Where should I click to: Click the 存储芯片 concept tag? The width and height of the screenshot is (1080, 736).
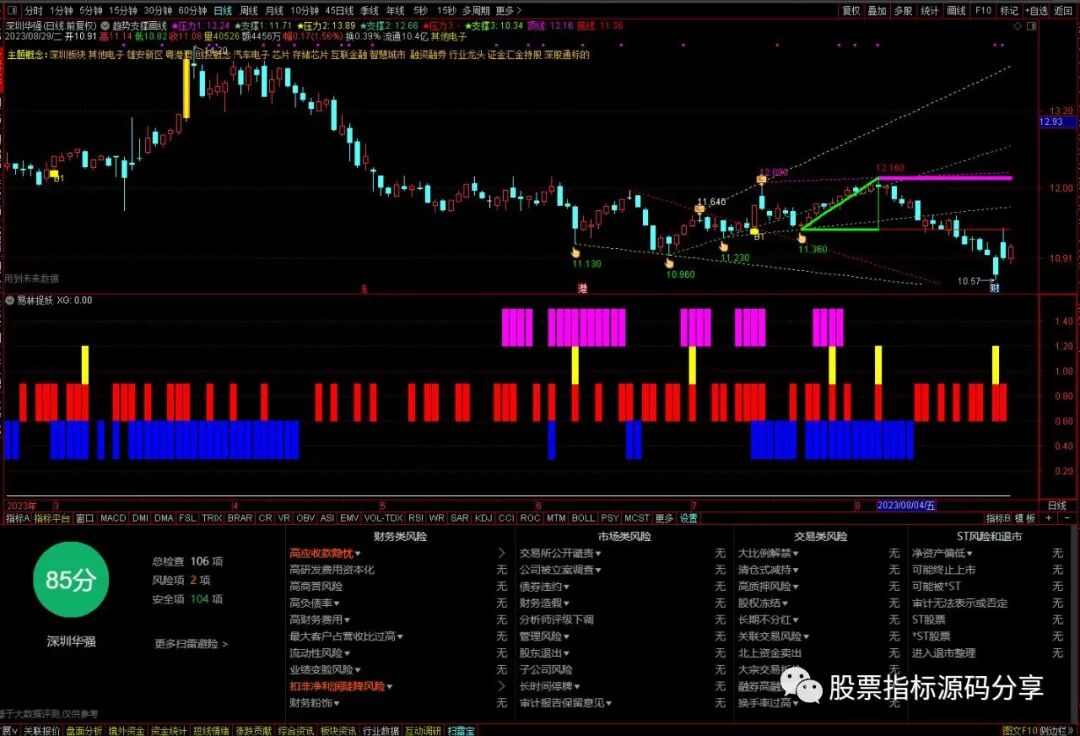[310, 54]
